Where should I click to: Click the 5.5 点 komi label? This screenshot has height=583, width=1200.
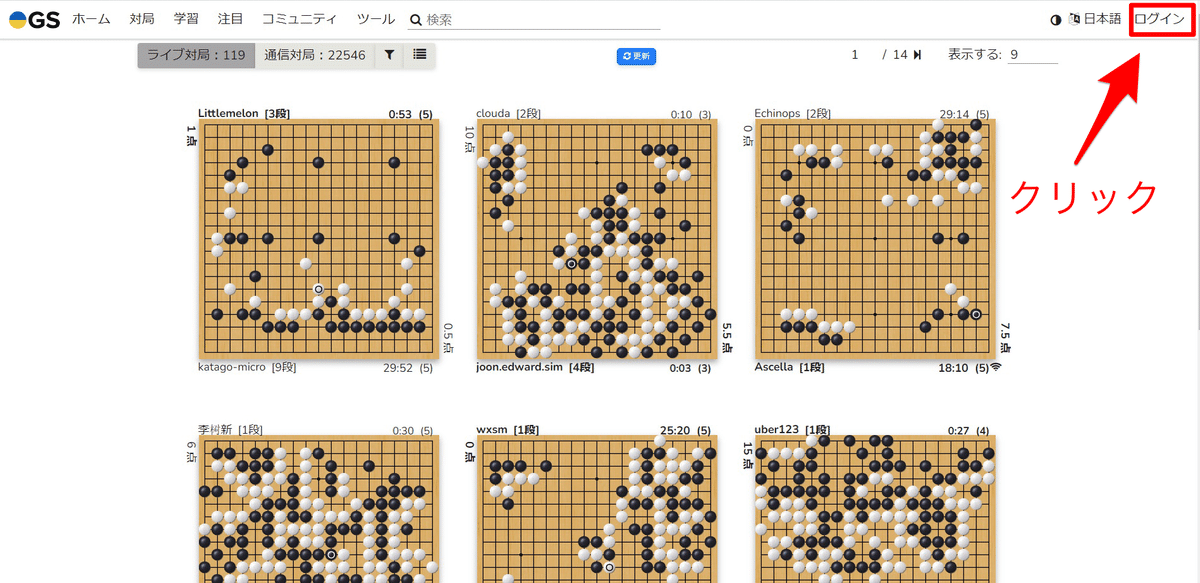point(727,338)
